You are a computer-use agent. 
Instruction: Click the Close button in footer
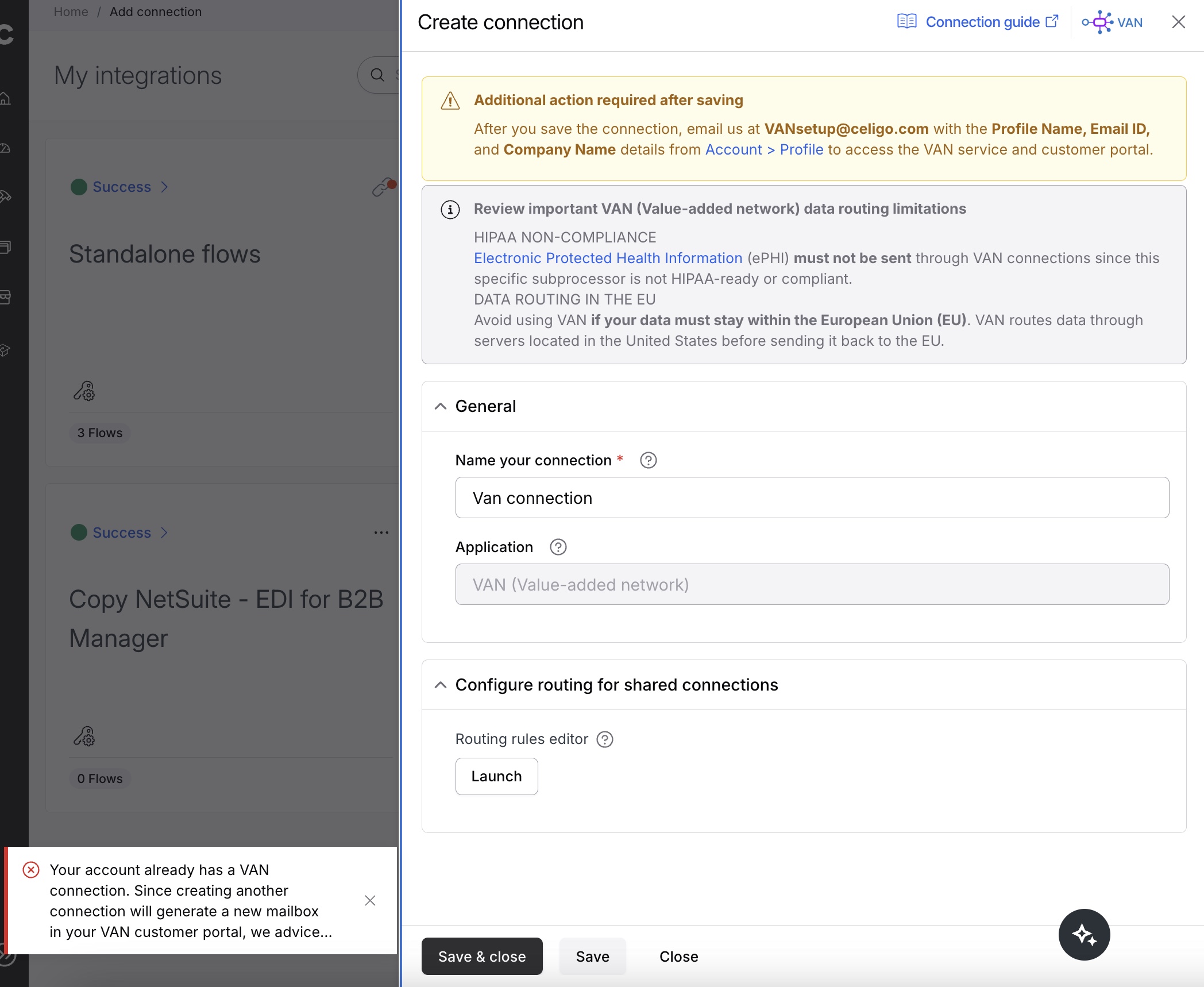click(x=678, y=956)
